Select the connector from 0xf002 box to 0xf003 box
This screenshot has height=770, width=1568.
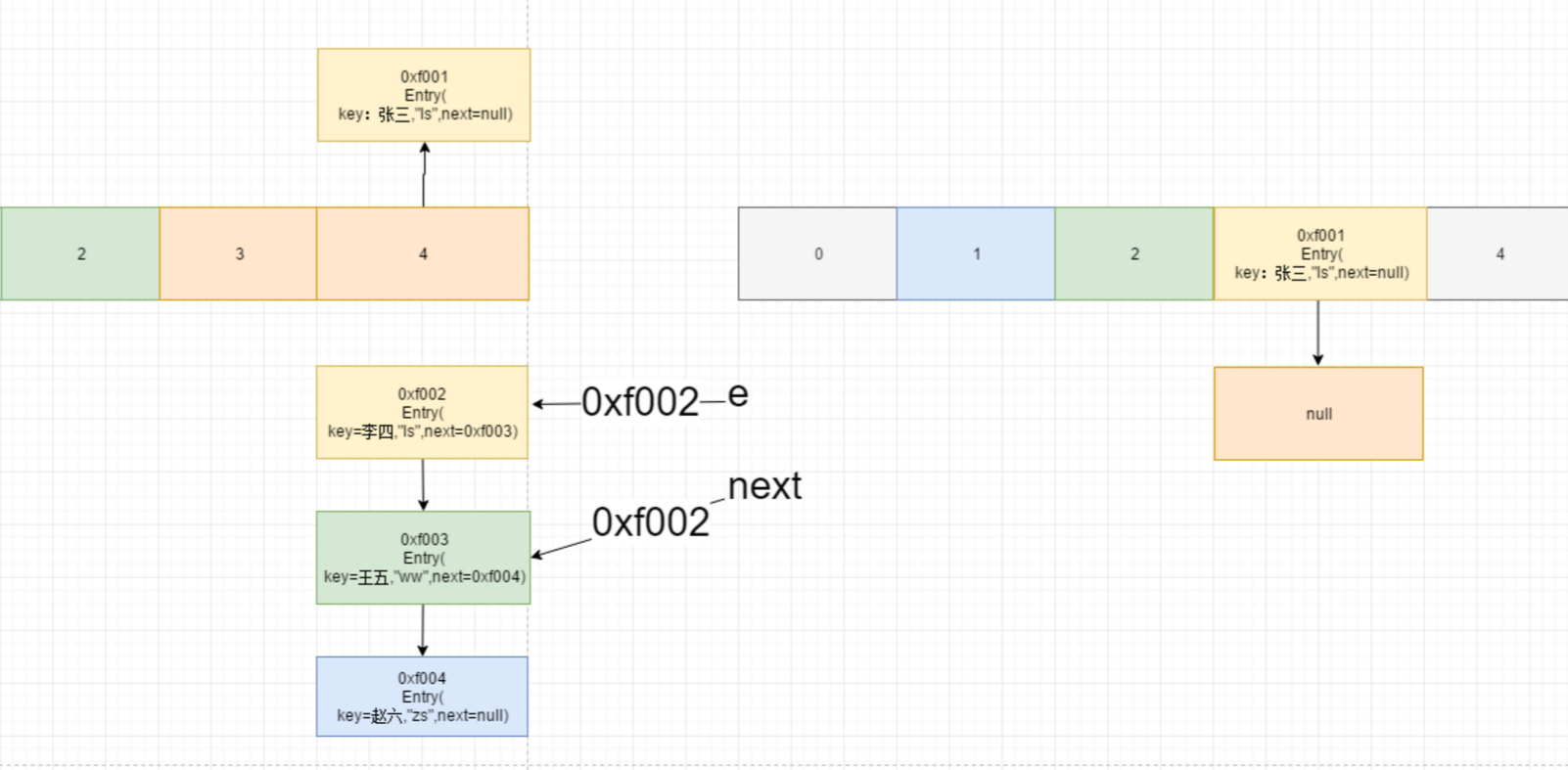point(423,484)
